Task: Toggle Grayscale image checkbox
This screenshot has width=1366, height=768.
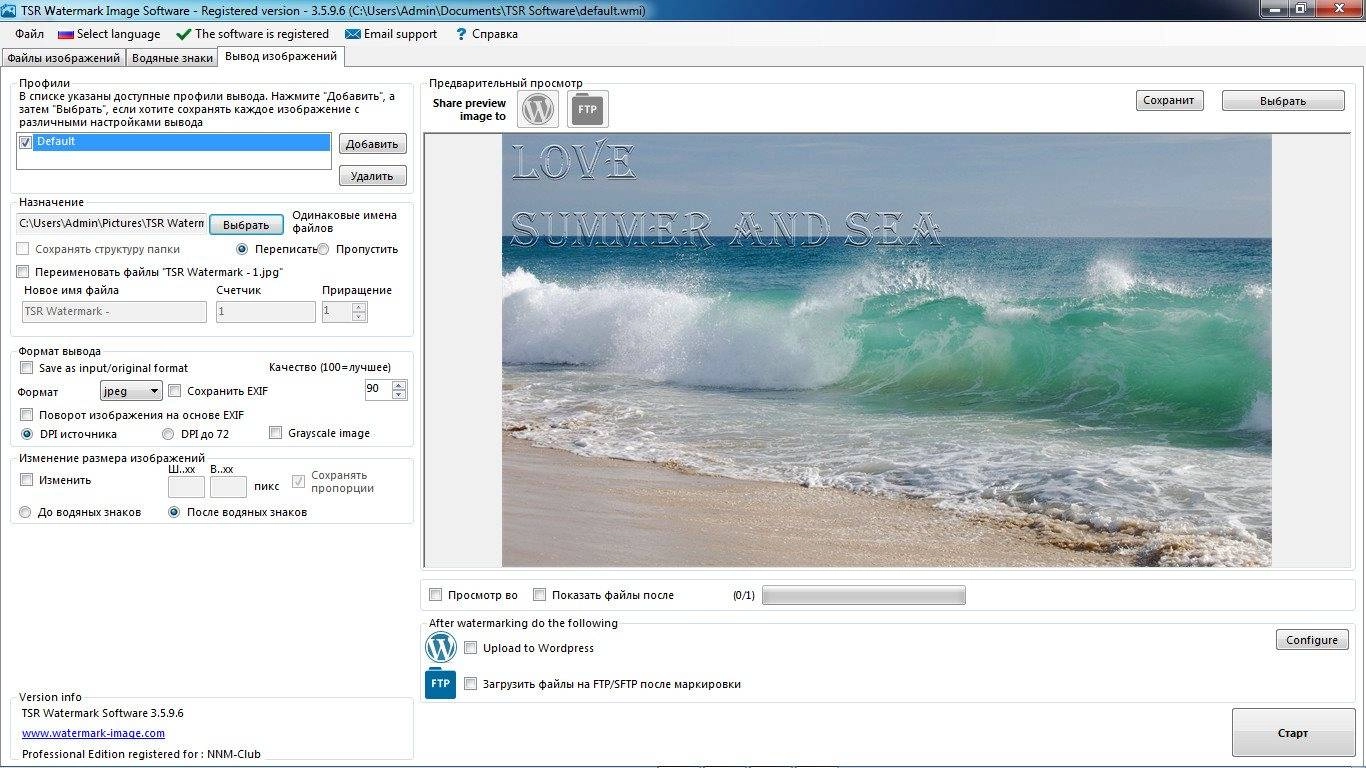Action: [276, 433]
